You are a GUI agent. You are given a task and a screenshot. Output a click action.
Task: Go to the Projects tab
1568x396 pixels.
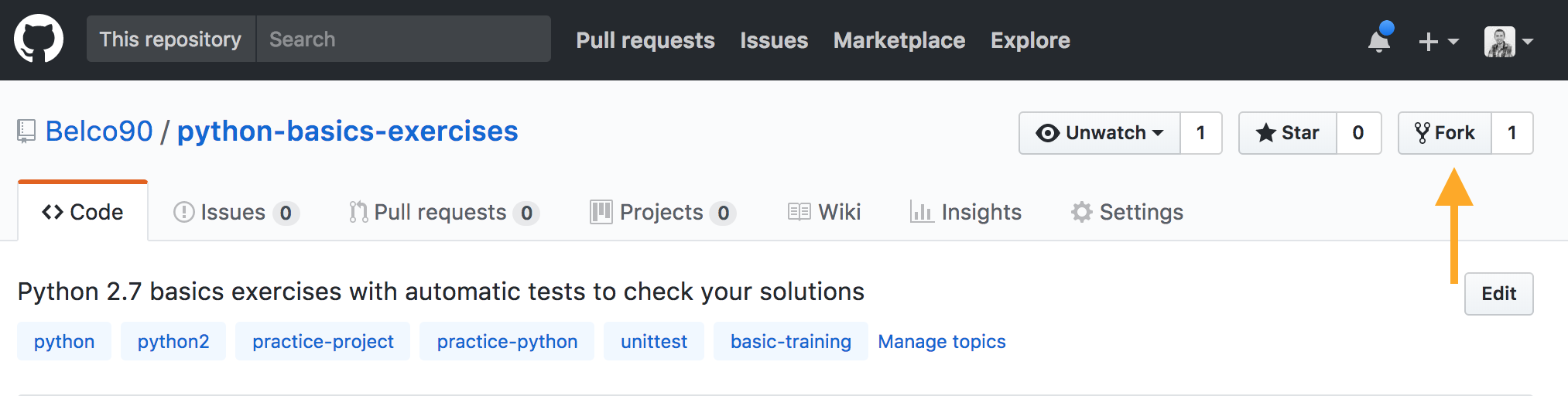(x=662, y=212)
